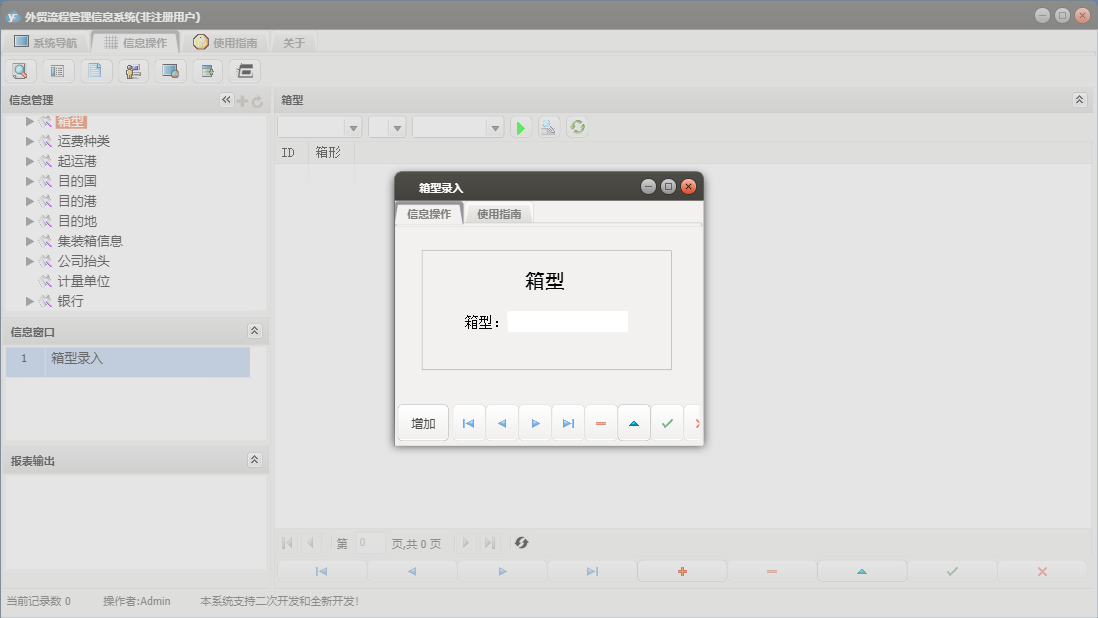1098x618 pixels.
Task: Select the search/preview icon in the main toolbar
Action: click(x=20, y=70)
